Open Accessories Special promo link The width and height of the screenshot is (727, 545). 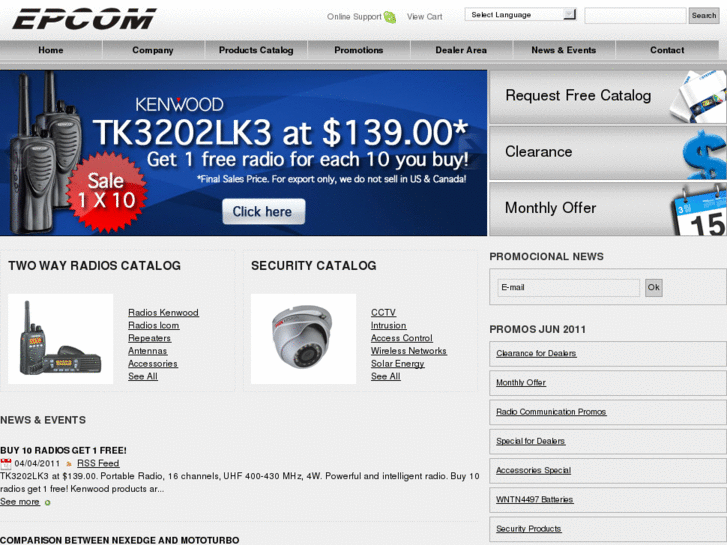tap(534, 470)
